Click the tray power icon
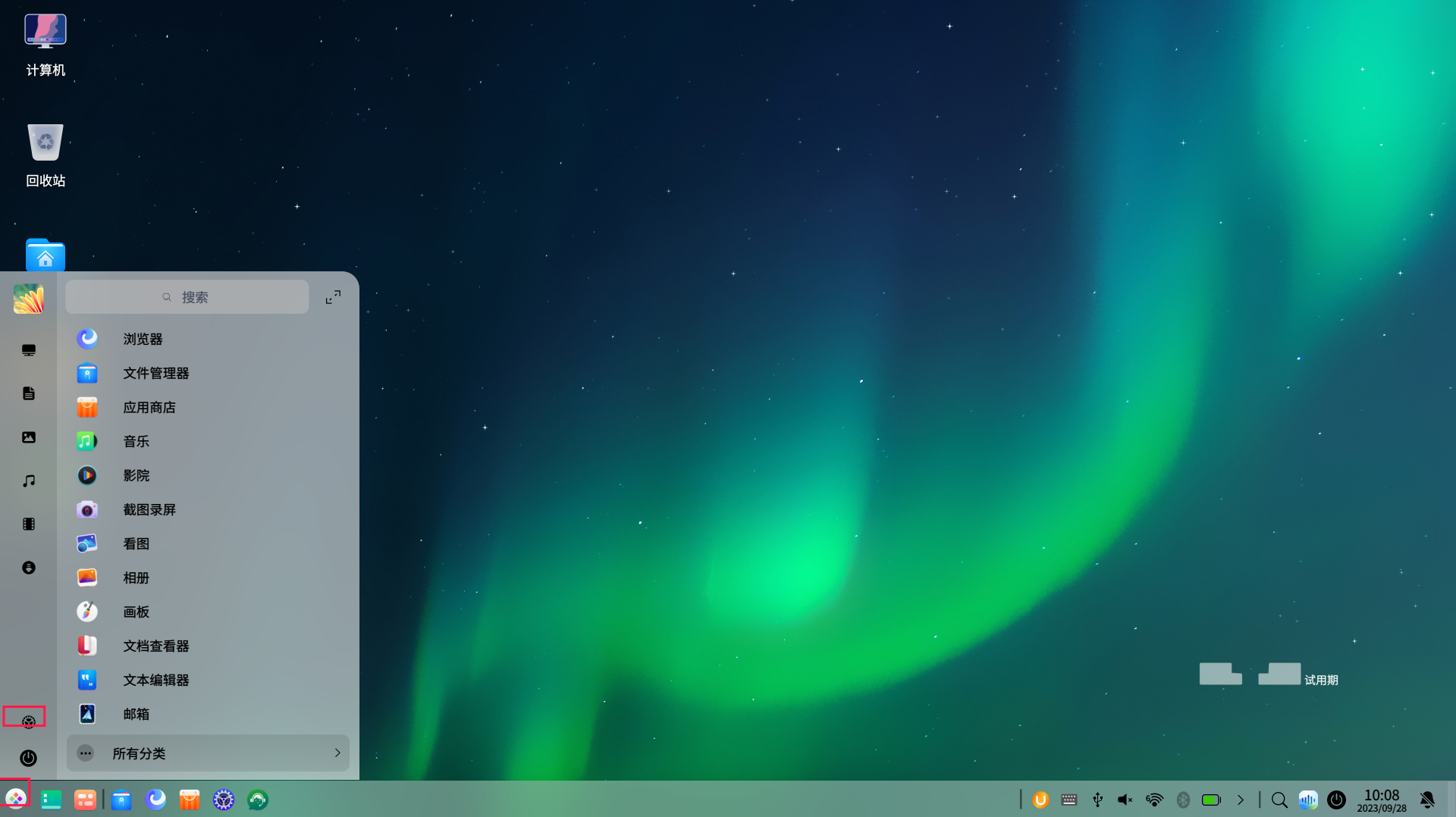 [x=1336, y=800]
